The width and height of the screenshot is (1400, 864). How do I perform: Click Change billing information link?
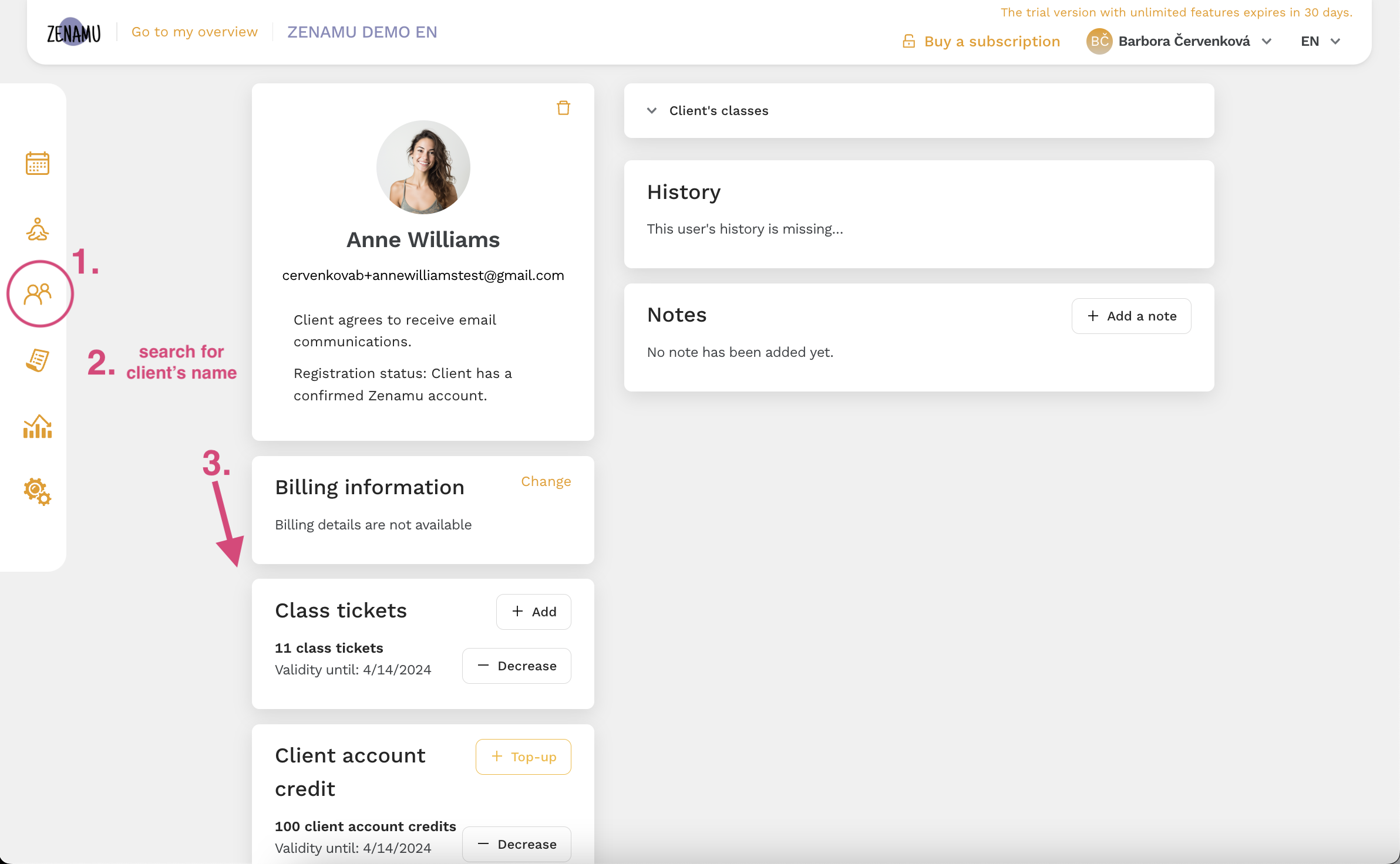coord(546,481)
